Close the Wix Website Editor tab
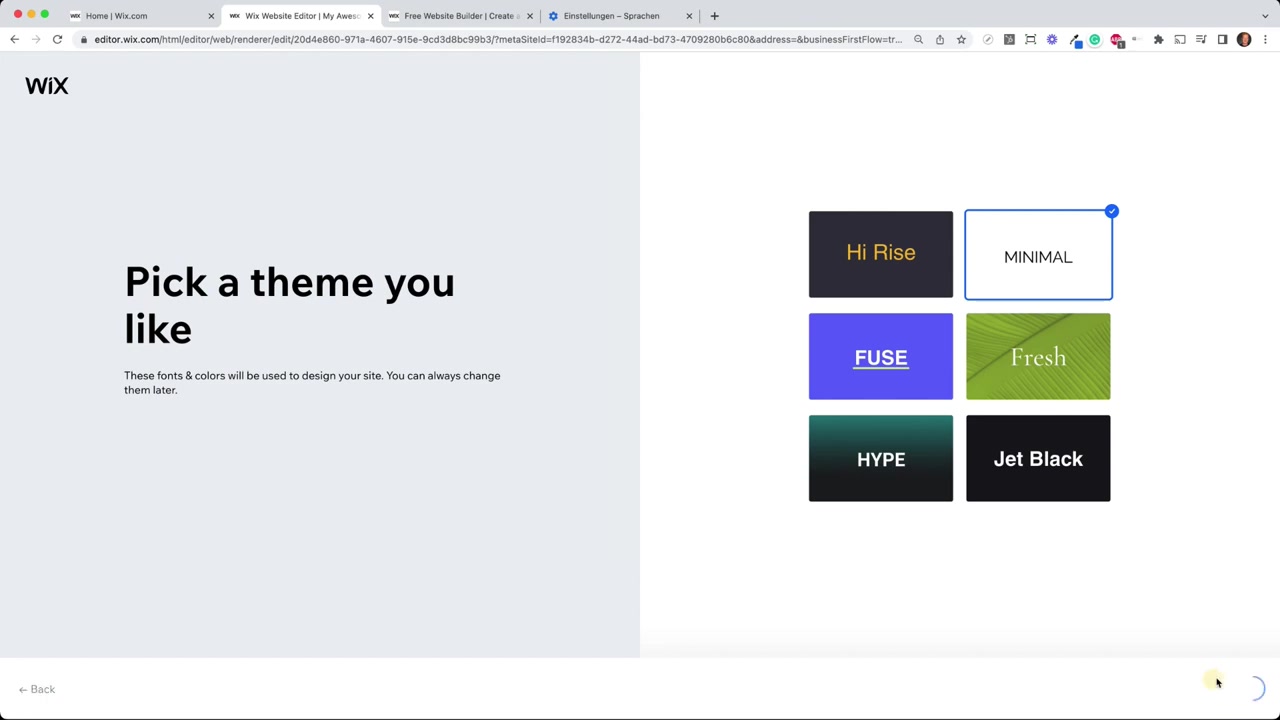The width and height of the screenshot is (1280, 720). tap(370, 16)
